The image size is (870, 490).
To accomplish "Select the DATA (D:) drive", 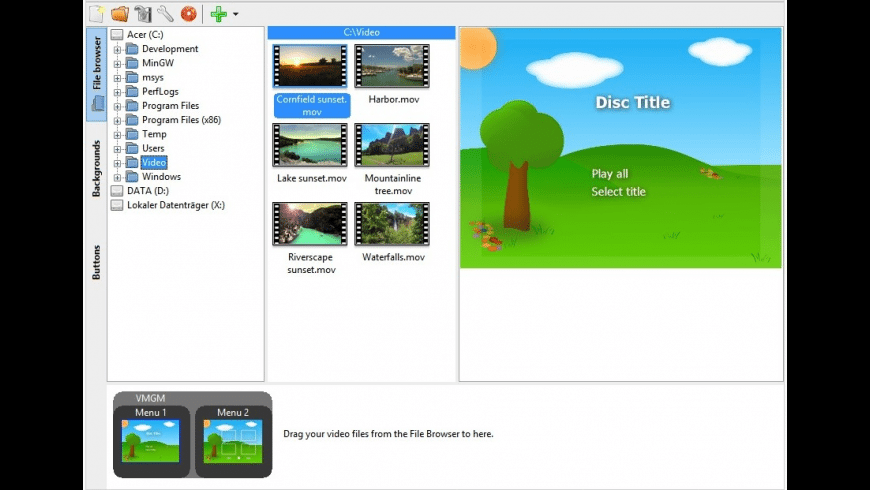I will tap(148, 190).
